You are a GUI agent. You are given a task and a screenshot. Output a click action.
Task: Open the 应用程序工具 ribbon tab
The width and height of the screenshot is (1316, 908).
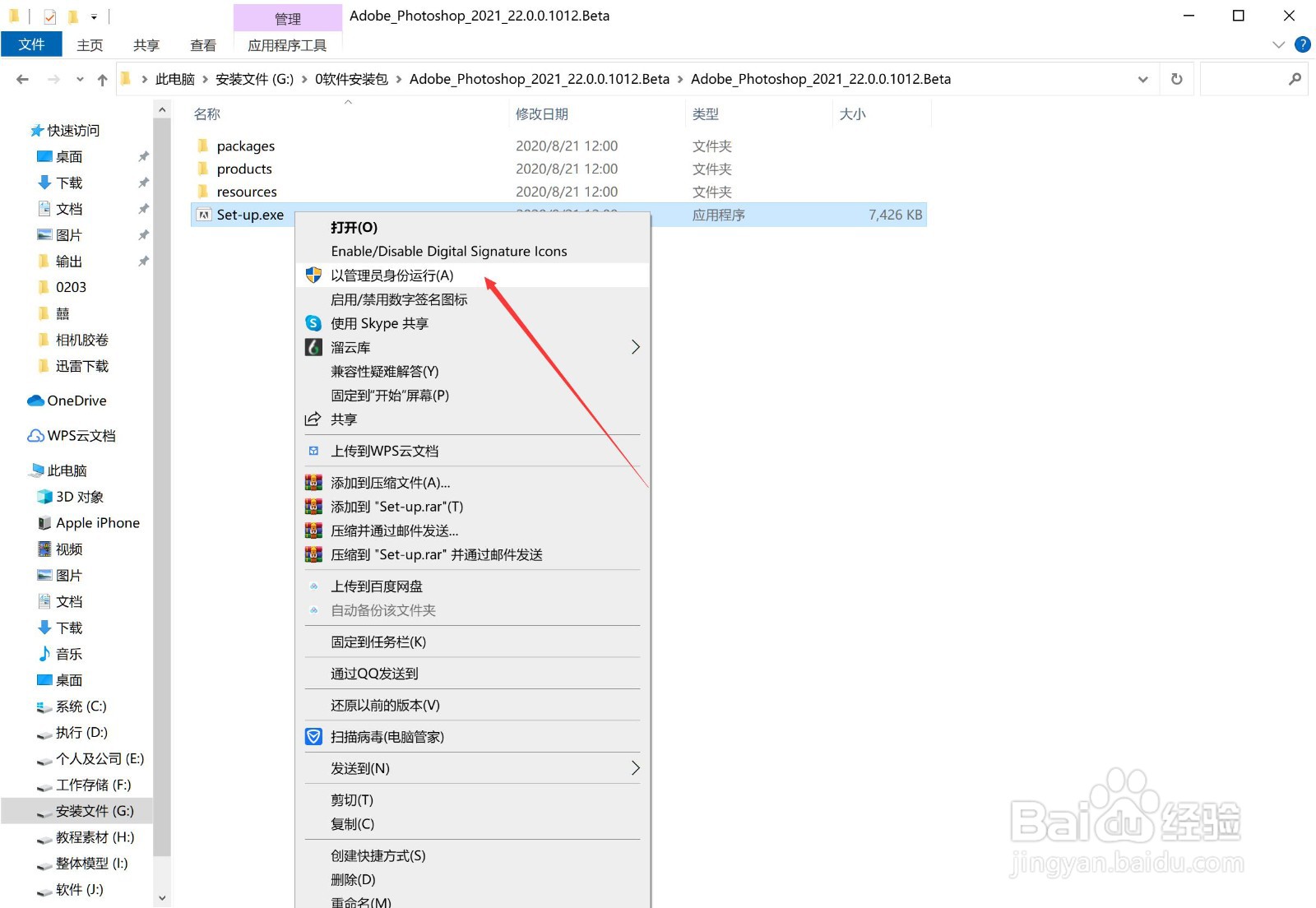pyautogui.click(x=287, y=45)
